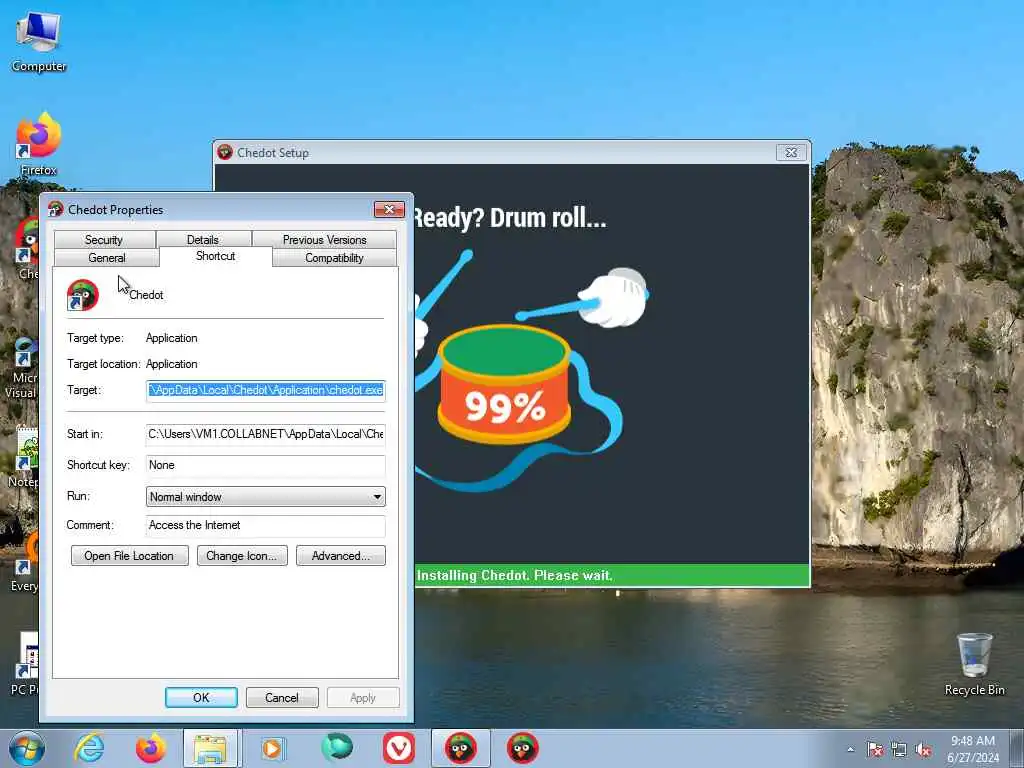Screen dimensions: 1024x768
Task: Click the 99% drum progress indicator
Action: coord(504,385)
